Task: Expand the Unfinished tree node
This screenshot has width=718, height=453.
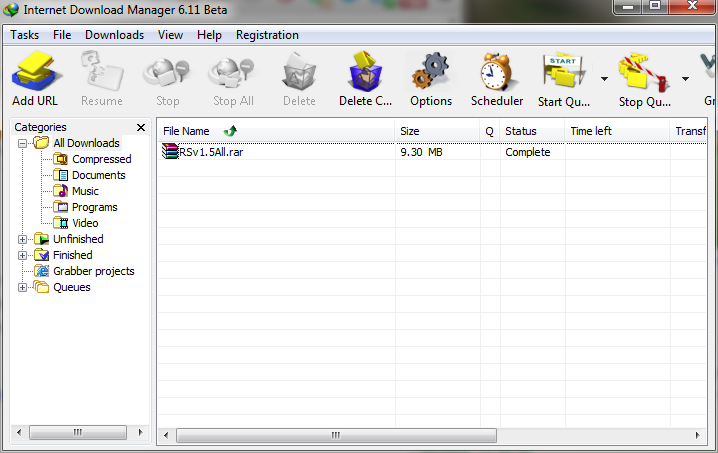Action: [x=22, y=239]
